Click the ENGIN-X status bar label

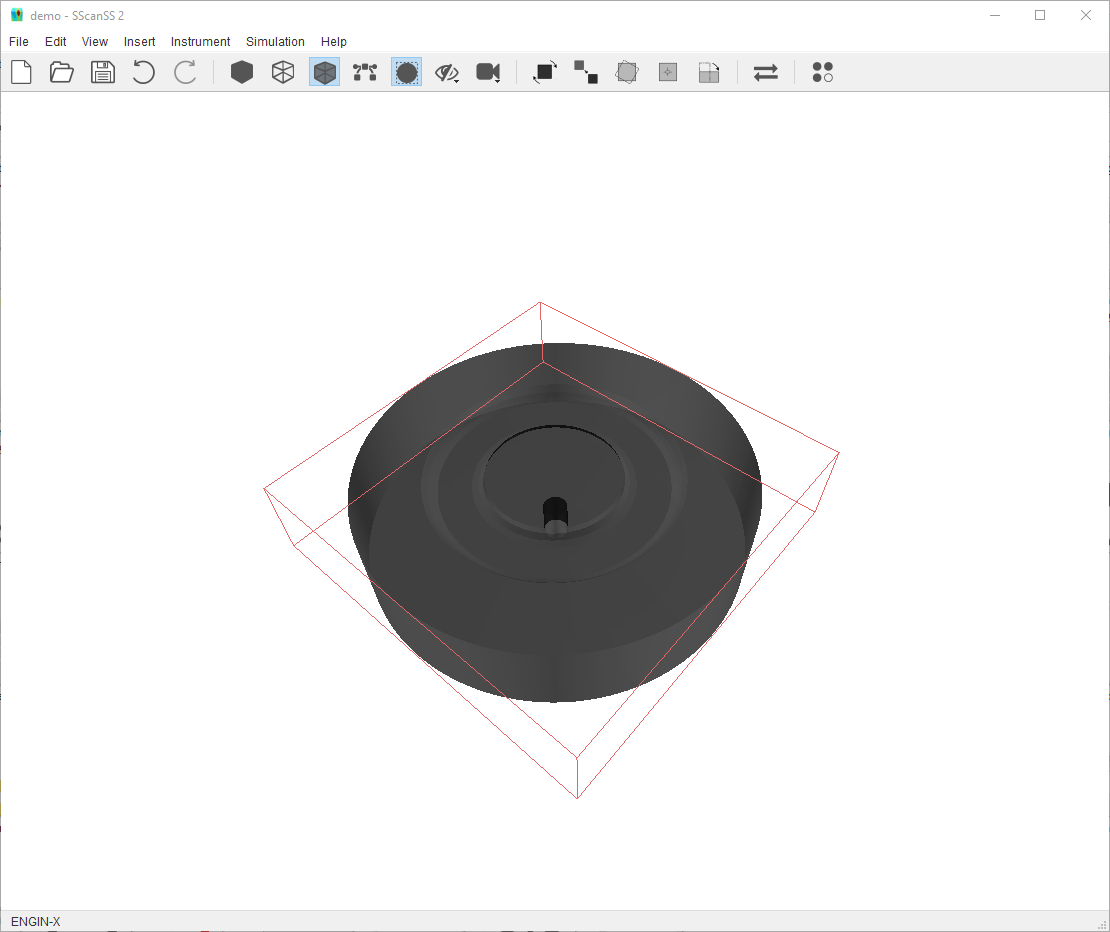[35, 921]
